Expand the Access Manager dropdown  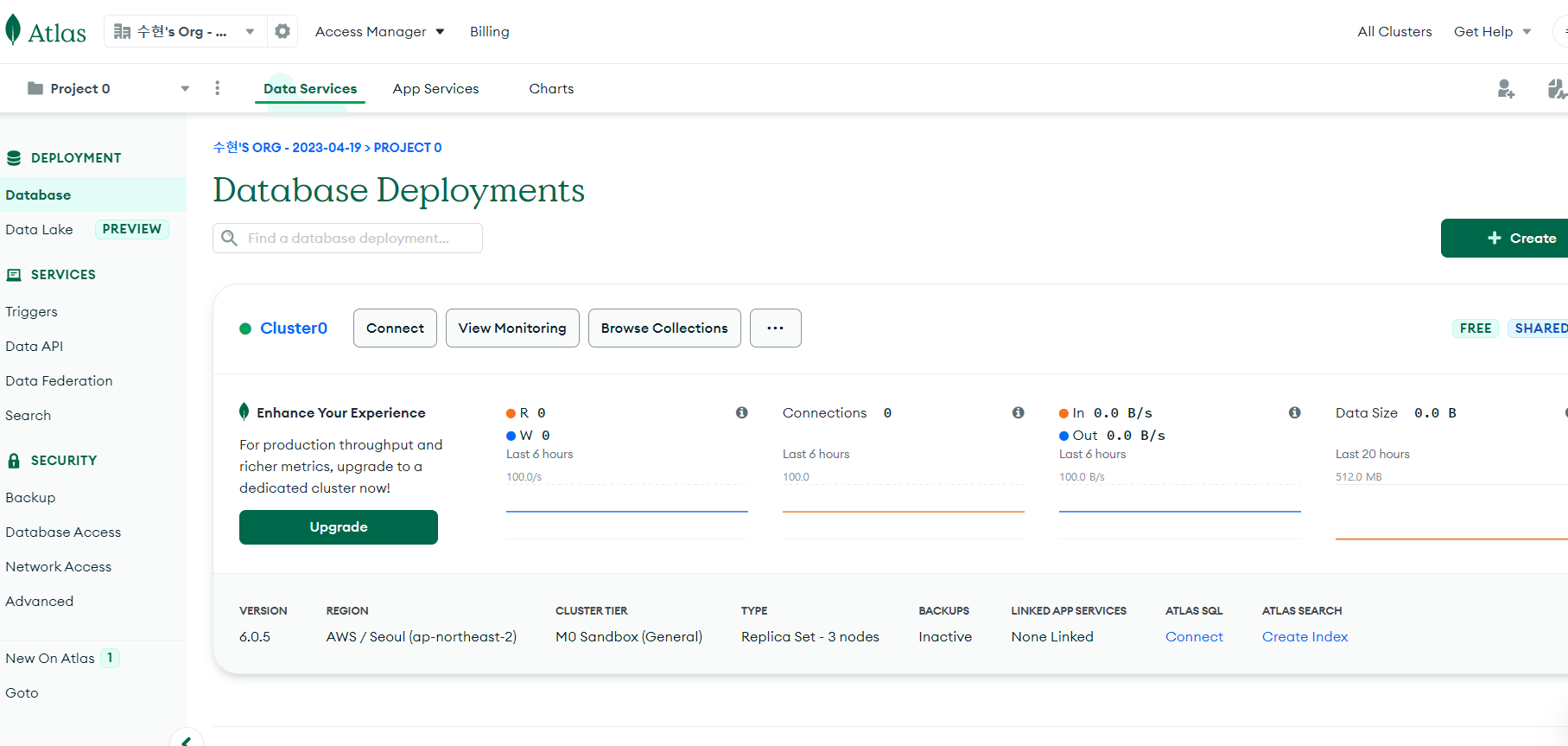(x=379, y=31)
